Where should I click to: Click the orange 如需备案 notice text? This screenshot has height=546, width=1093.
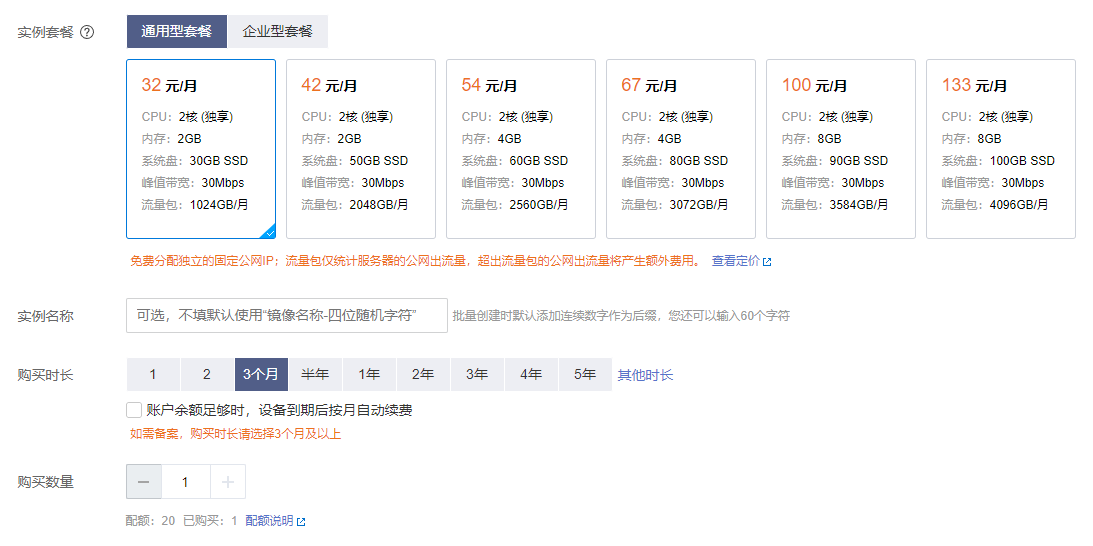point(236,434)
